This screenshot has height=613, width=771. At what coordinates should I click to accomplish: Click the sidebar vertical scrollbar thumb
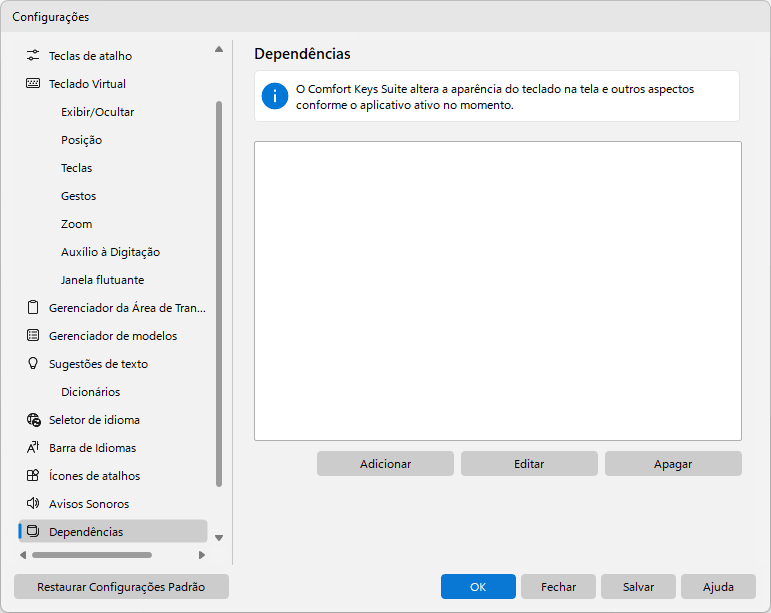pyautogui.click(x=219, y=294)
